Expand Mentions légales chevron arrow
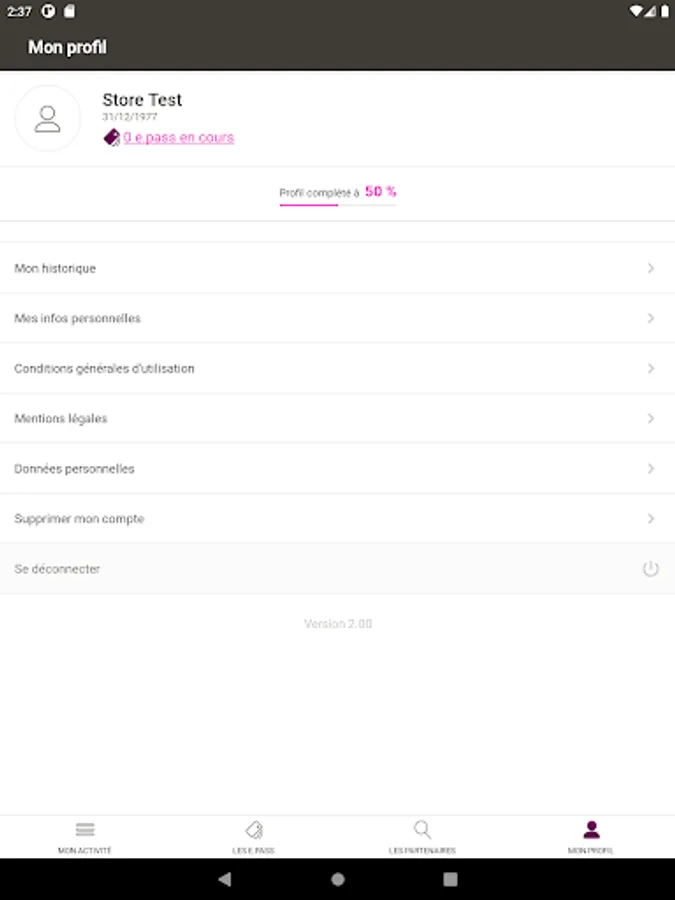The width and height of the screenshot is (675, 900). pyautogui.click(x=651, y=418)
